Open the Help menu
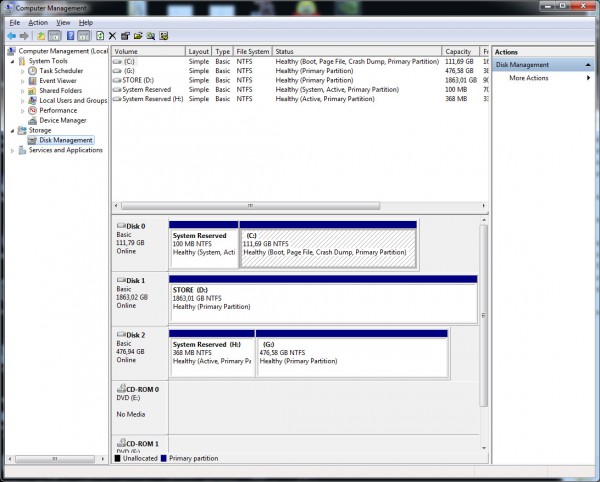 [x=86, y=23]
